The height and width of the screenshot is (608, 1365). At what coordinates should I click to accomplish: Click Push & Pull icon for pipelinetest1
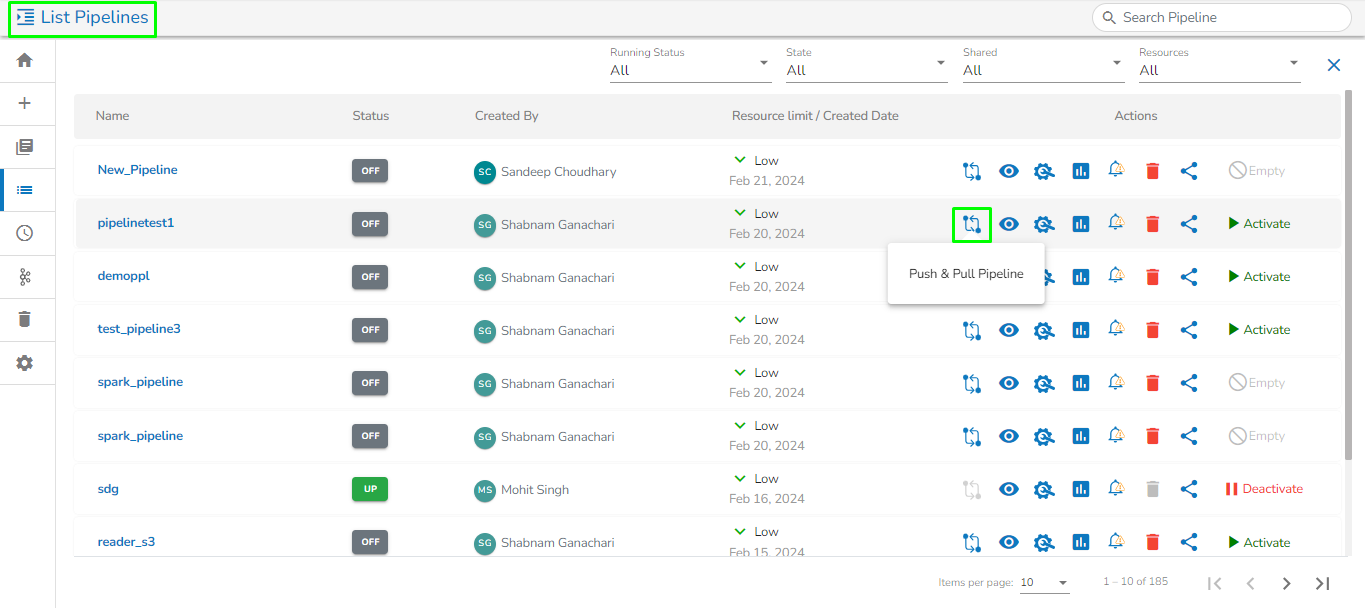pyautogui.click(x=970, y=224)
